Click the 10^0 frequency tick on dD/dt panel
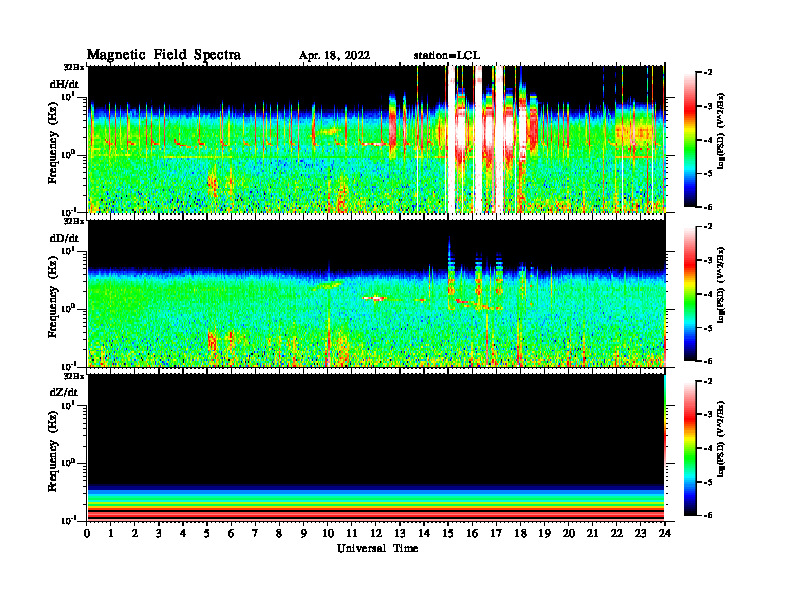Screen dimensions: 792x612 pos(68,308)
